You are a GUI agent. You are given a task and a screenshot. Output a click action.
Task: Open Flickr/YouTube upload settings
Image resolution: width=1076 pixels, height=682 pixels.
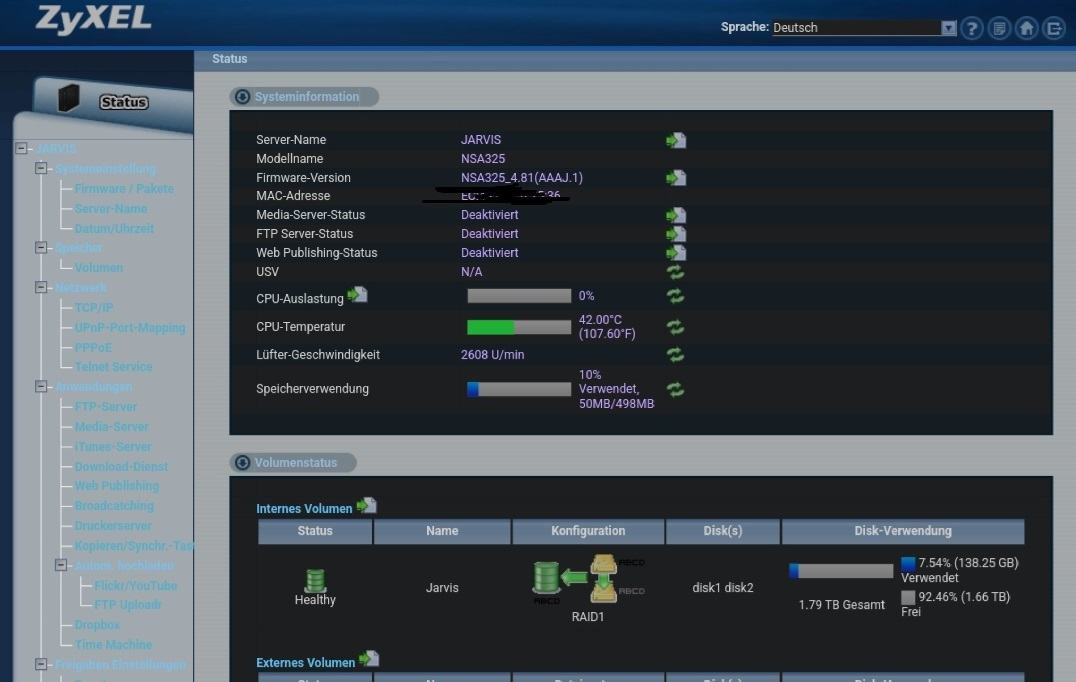[136, 585]
